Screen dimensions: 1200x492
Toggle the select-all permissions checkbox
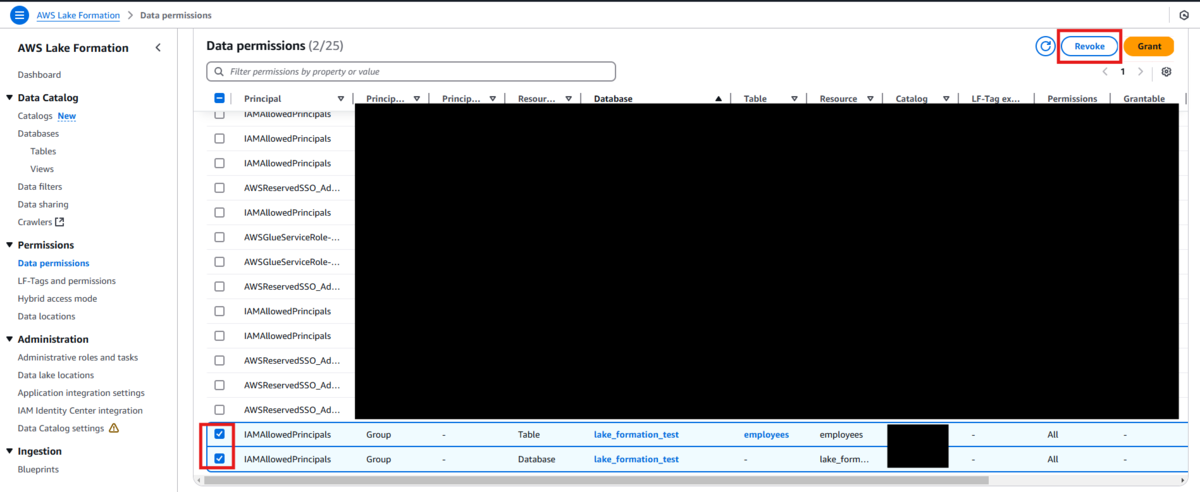(220, 98)
